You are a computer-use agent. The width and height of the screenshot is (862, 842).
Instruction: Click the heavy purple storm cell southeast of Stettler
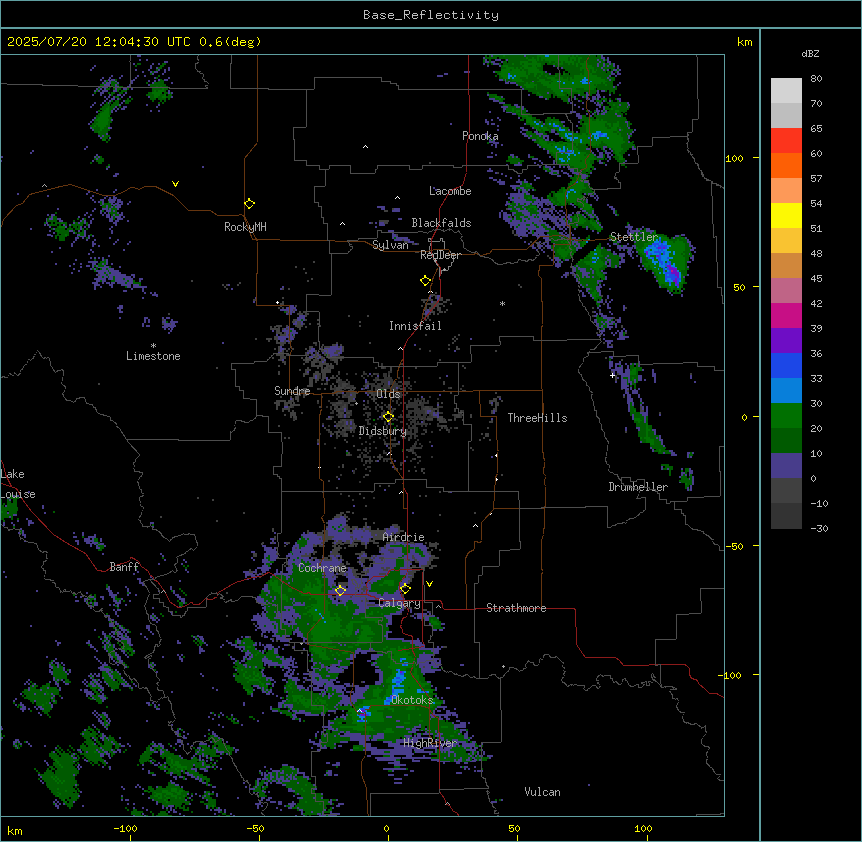tap(672, 272)
